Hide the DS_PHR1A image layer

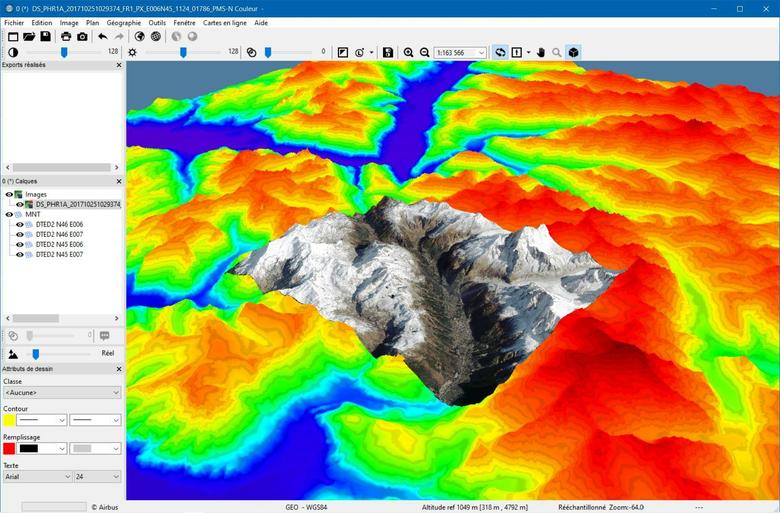coord(20,205)
